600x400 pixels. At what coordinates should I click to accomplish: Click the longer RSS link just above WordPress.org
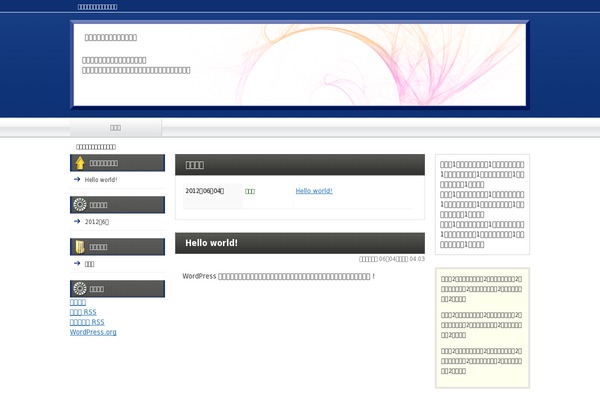click(87, 322)
